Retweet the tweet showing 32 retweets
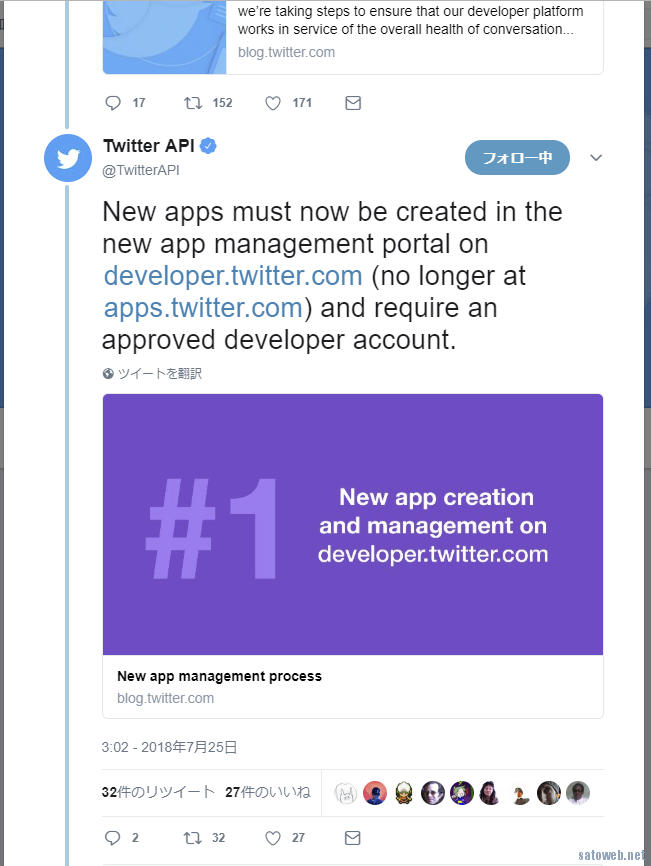The image size is (651, 866). pos(192,838)
